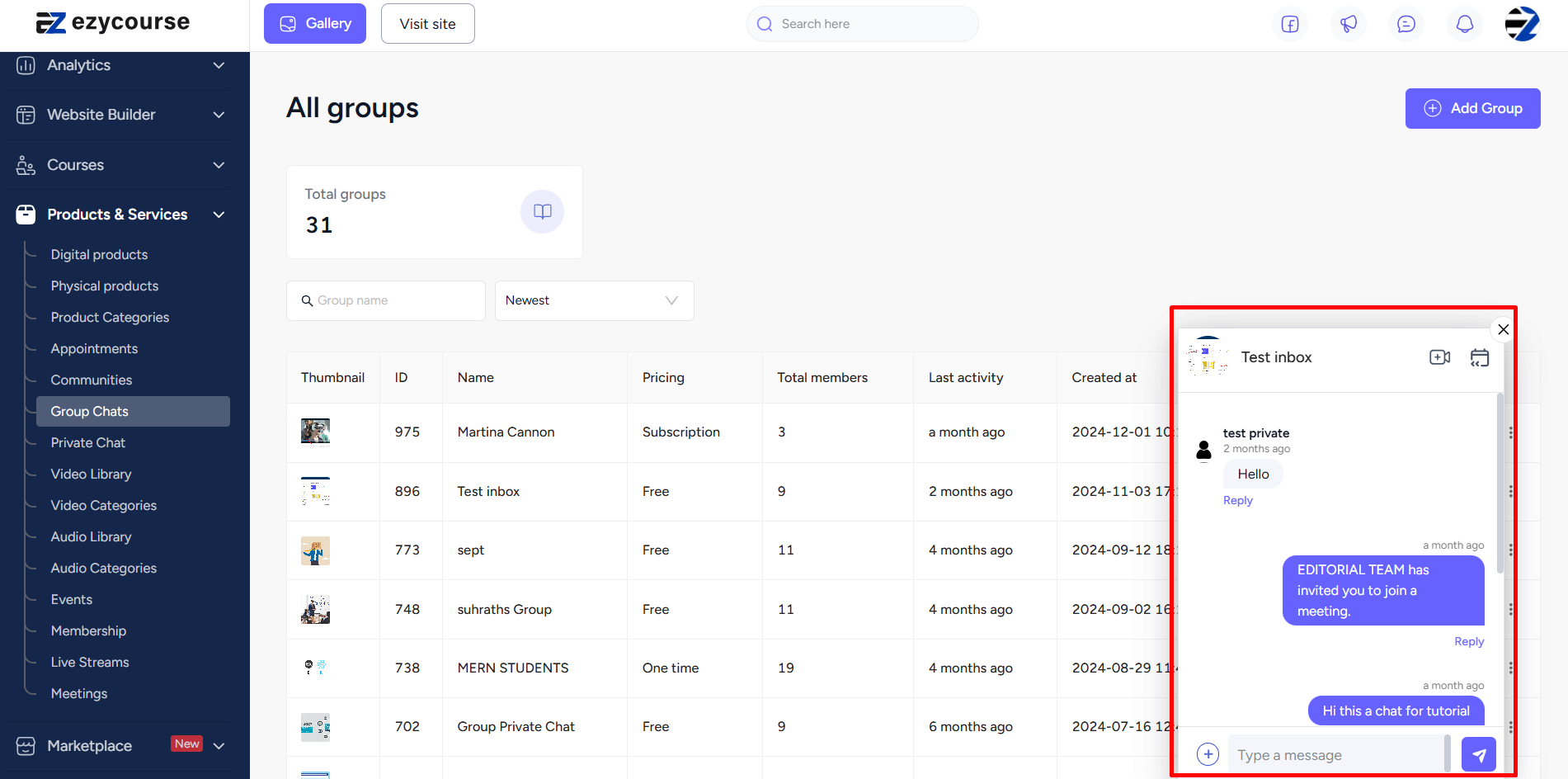Image resolution: width=1568 pixels, height=779 pixels.
Task: Open the schedule calendar icon in chat header
Action: [1480, 357]
